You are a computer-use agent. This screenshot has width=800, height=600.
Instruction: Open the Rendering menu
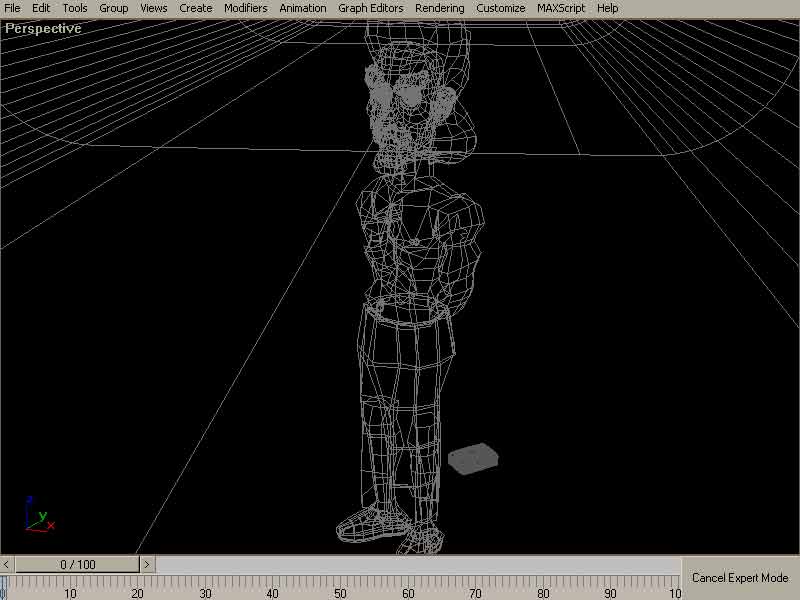click(439, 8)
